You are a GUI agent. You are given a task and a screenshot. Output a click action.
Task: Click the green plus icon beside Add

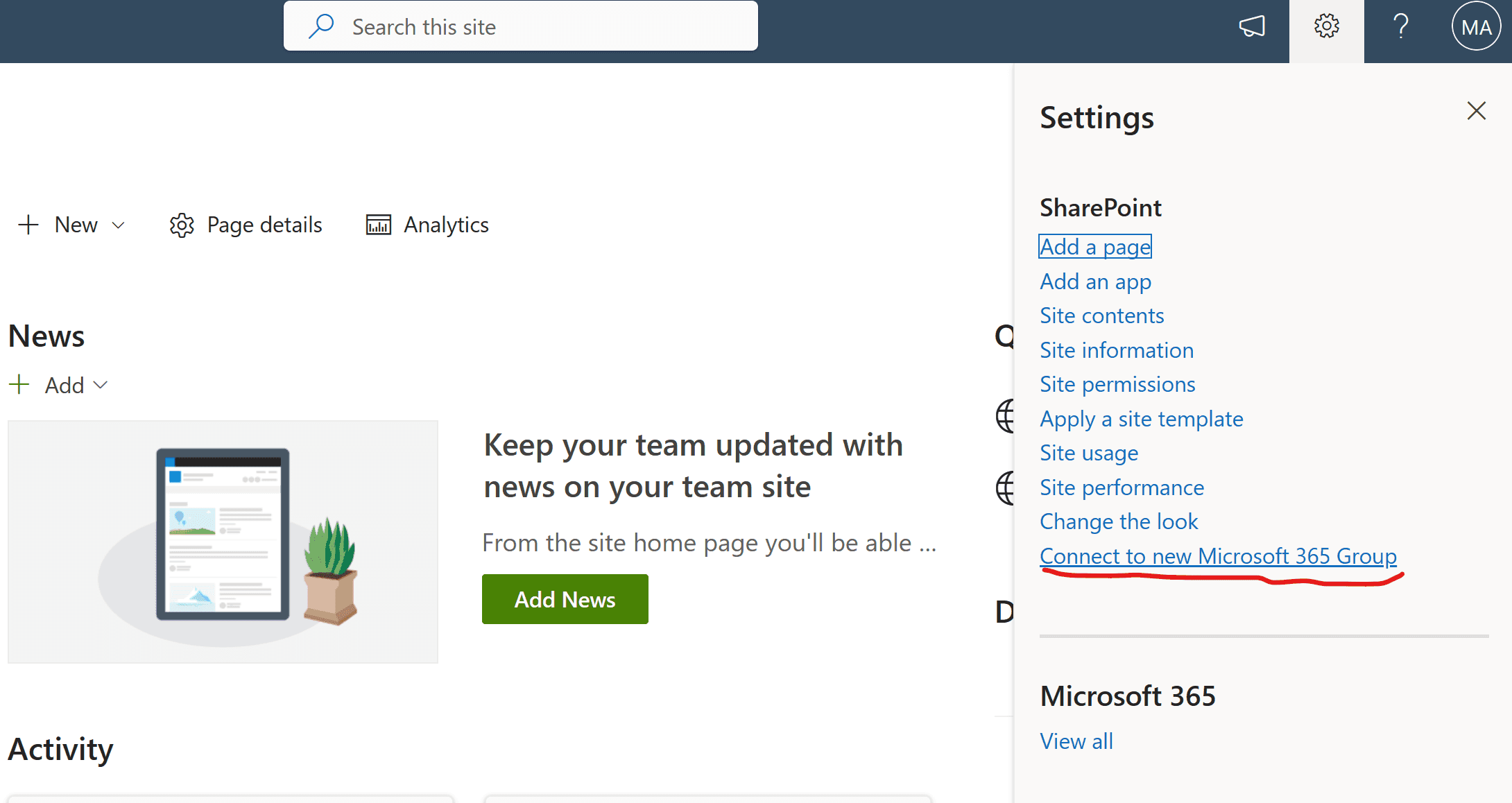[19, 385]
